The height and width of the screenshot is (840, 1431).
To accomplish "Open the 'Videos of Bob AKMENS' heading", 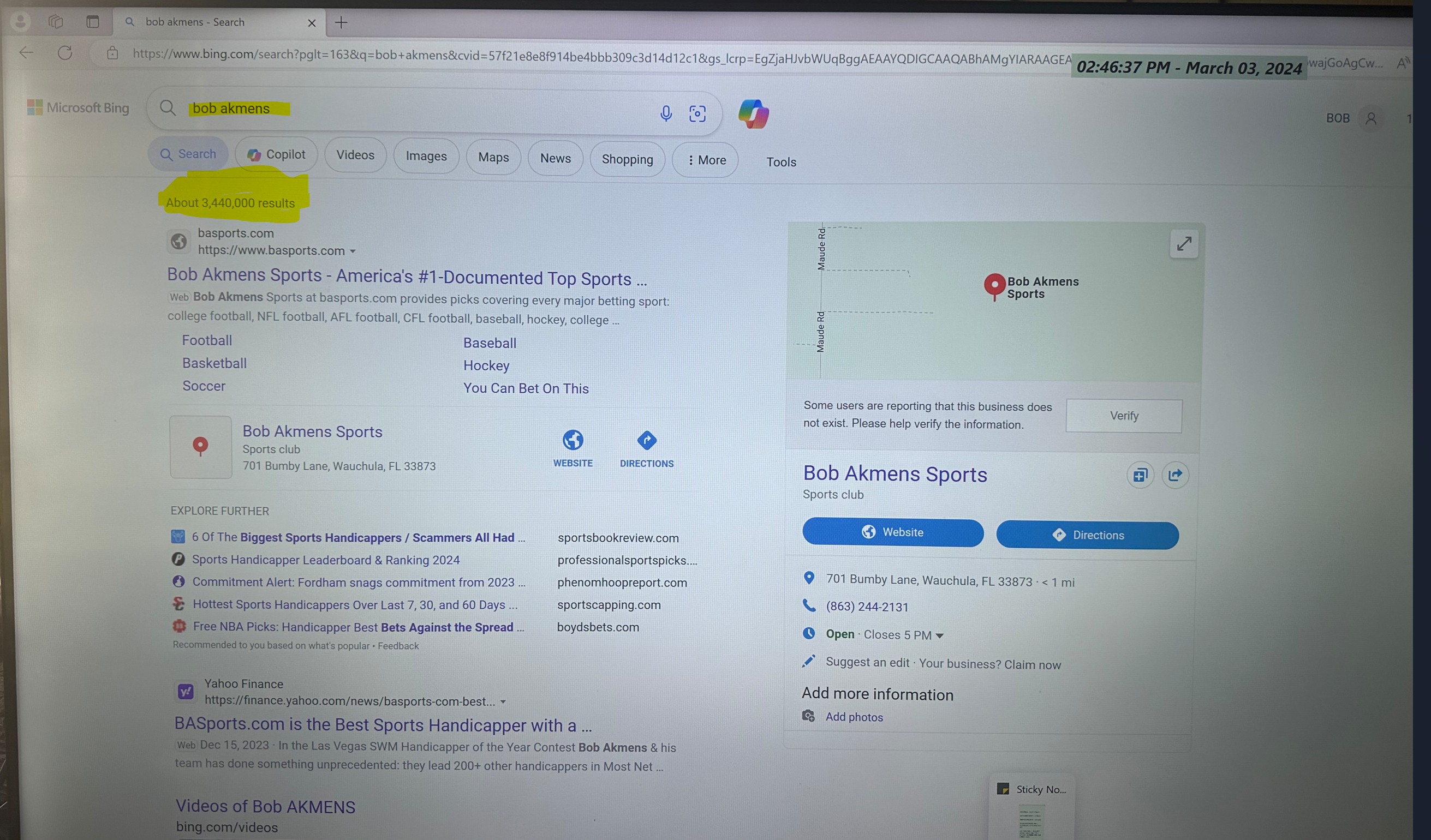I will point(265,807).
